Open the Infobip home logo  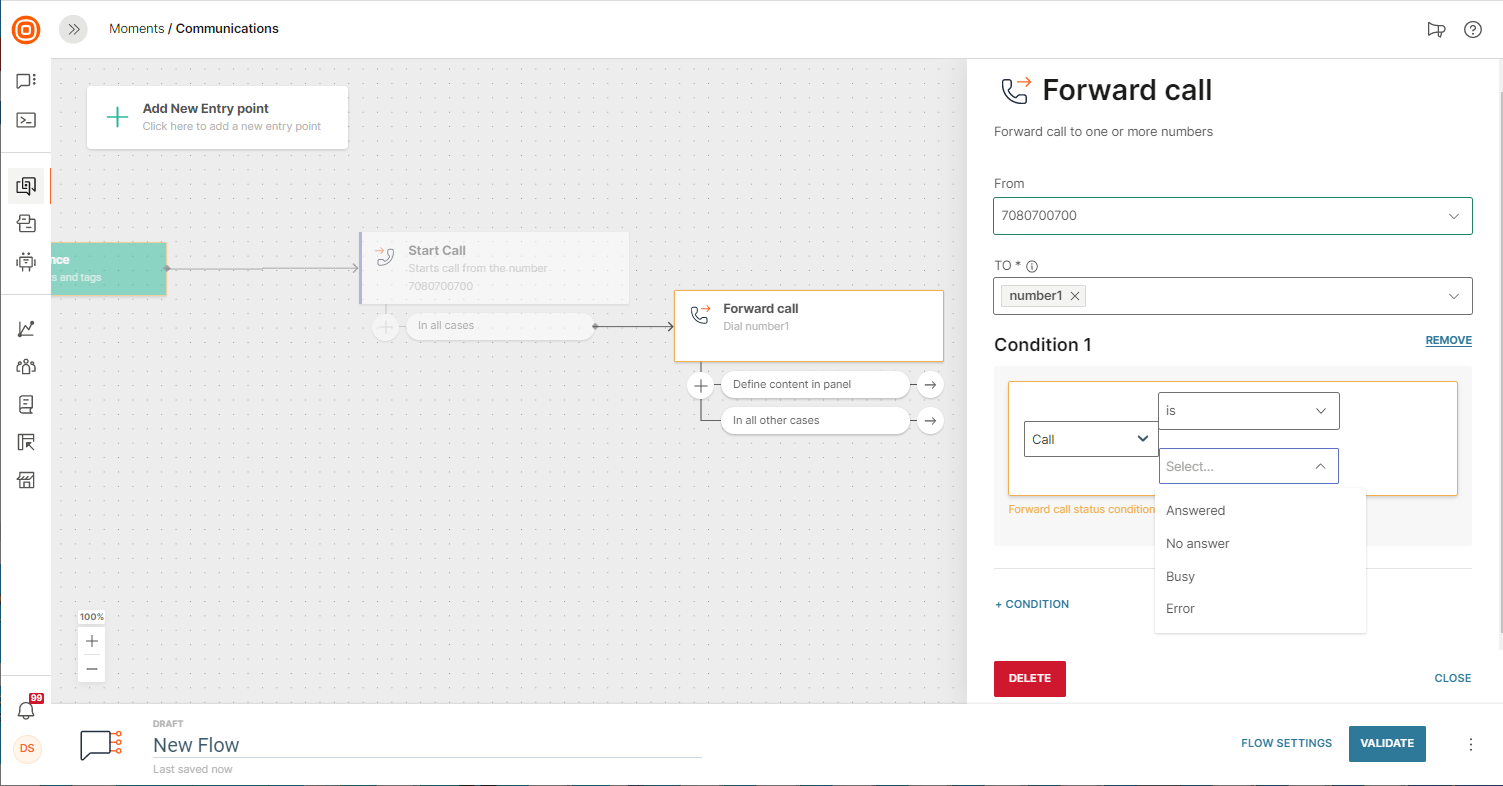click(x=26, y=29)
